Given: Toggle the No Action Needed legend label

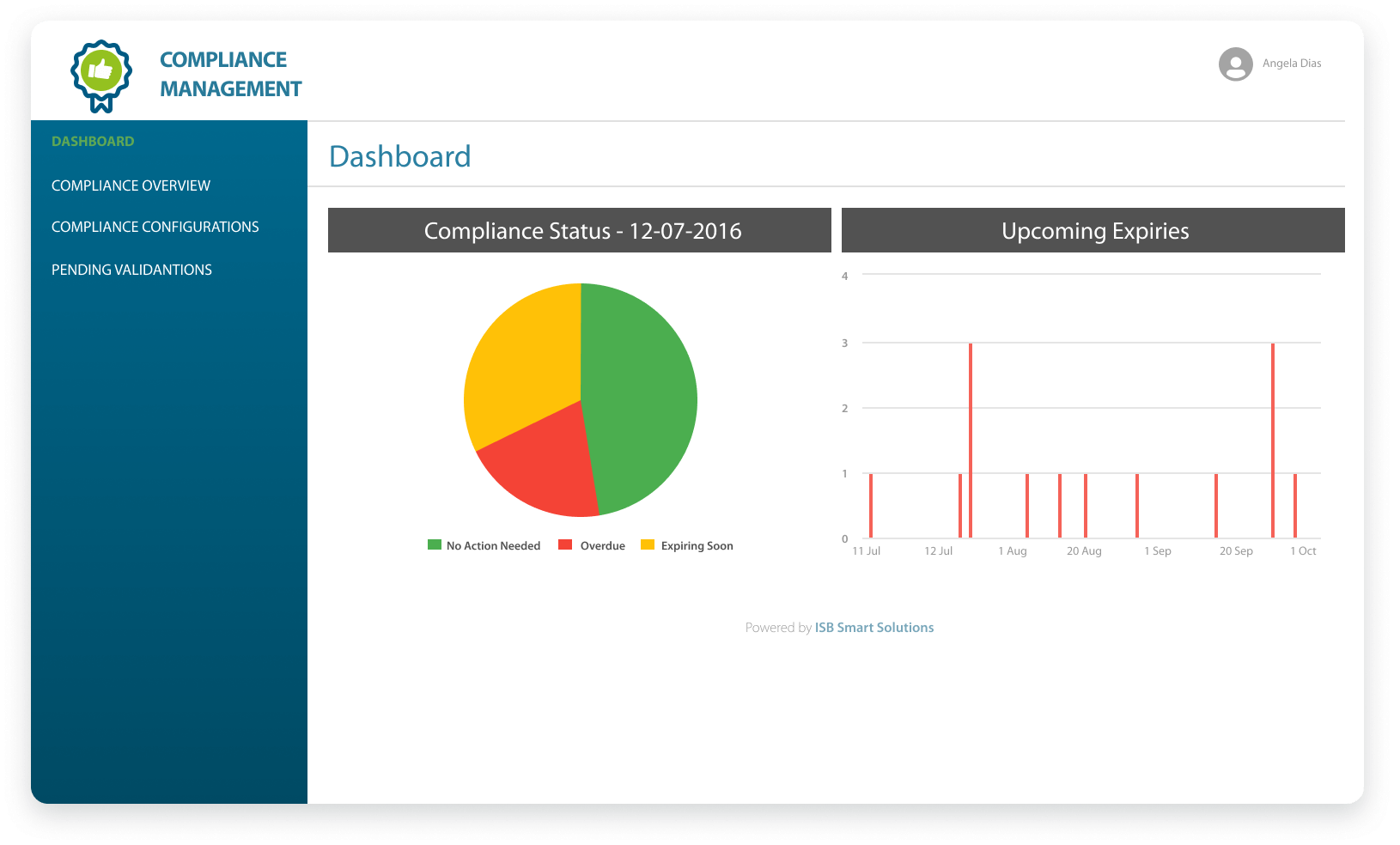Looking at the screenshot, I should click(x=493, y=546).
